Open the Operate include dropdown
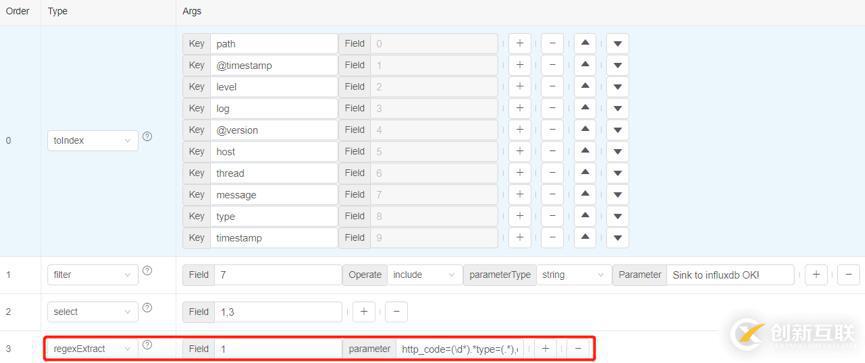This screenshot has height=363, width=865. (424, 275)
